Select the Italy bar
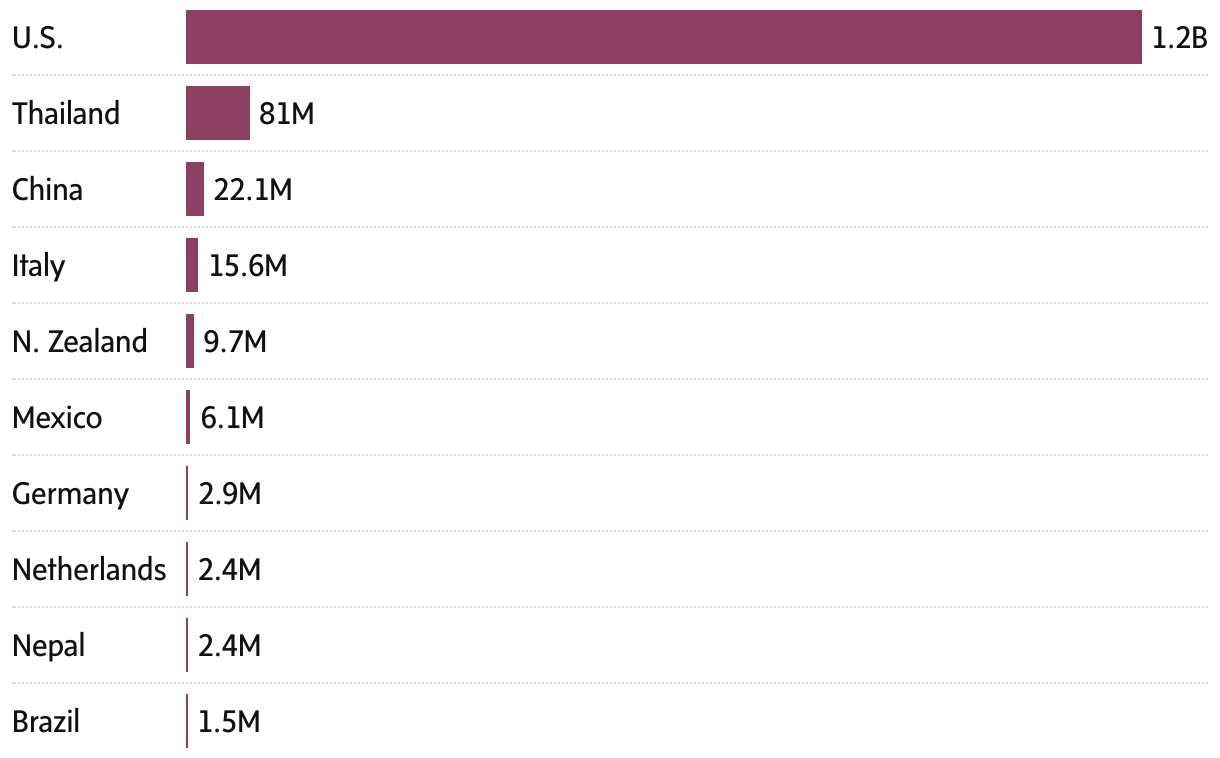Image resolution: width=1220 pixels, height=758 pixels. click(x=192, y=265)
